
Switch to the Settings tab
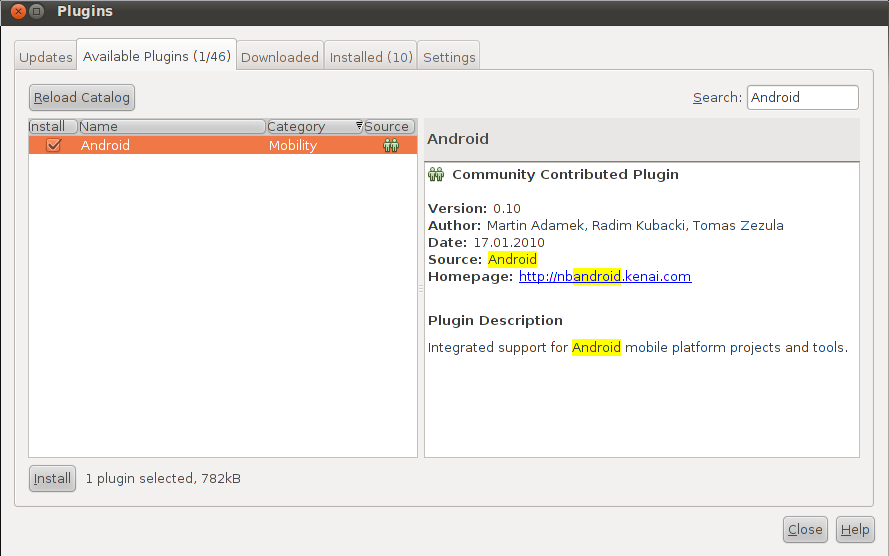449,57
